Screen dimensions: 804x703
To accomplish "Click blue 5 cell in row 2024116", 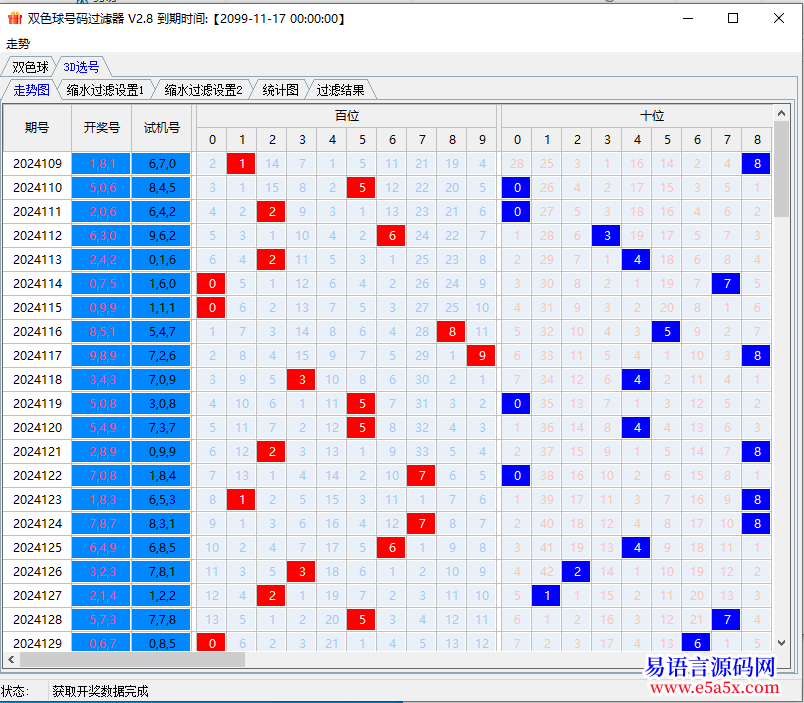I will pos(666,332).
